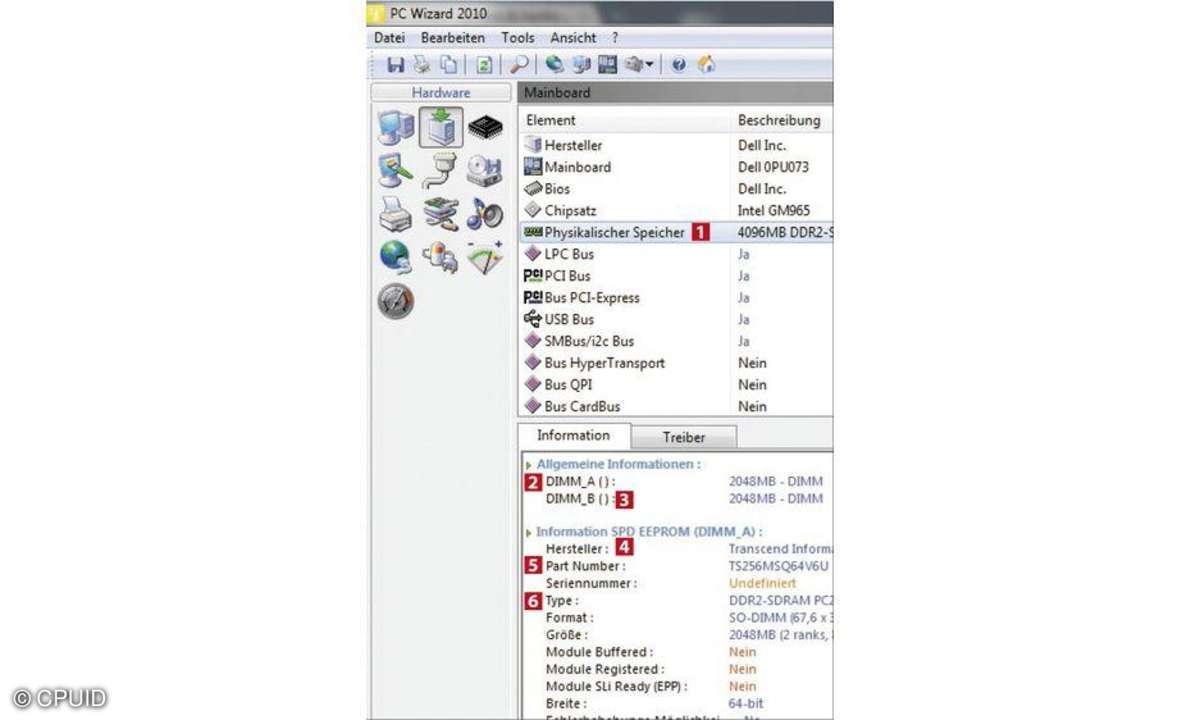Click the blue board toolbar icon
The width and height of the screenshot is (1200, 720).
607,65
